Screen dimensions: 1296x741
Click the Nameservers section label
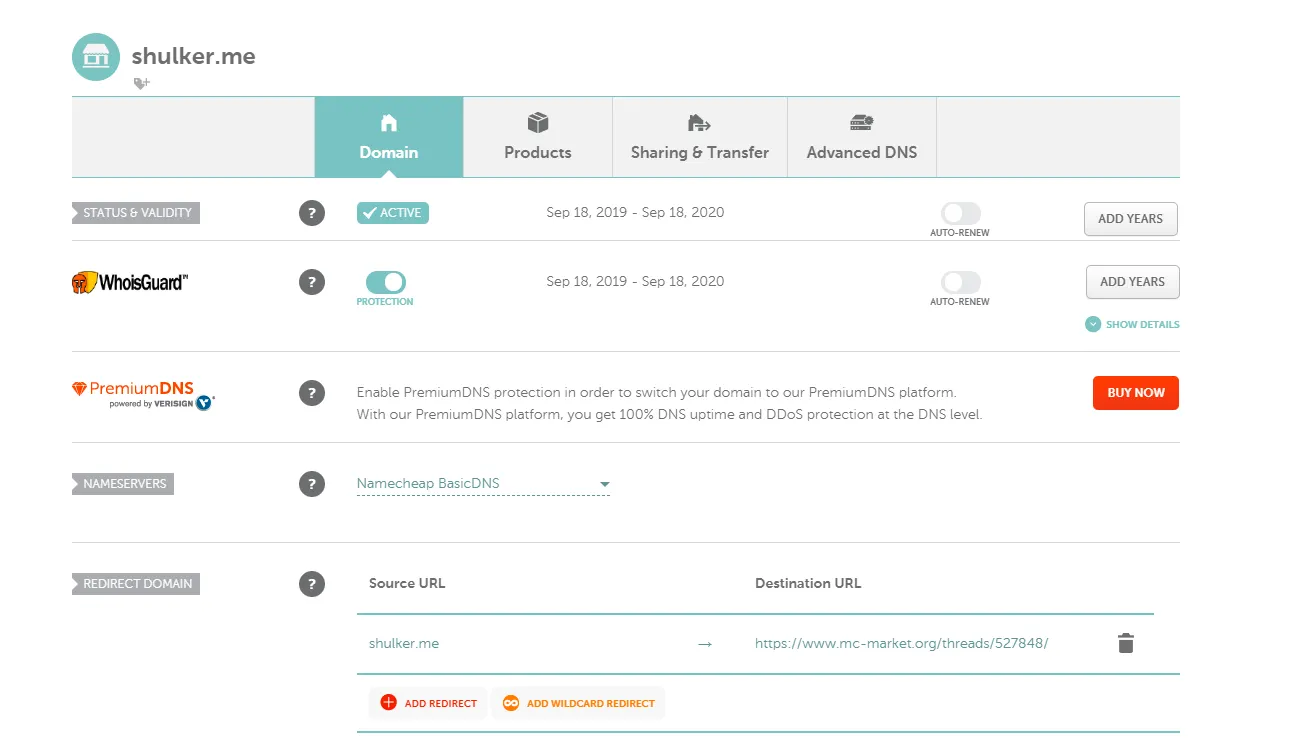tap(124, 484)
